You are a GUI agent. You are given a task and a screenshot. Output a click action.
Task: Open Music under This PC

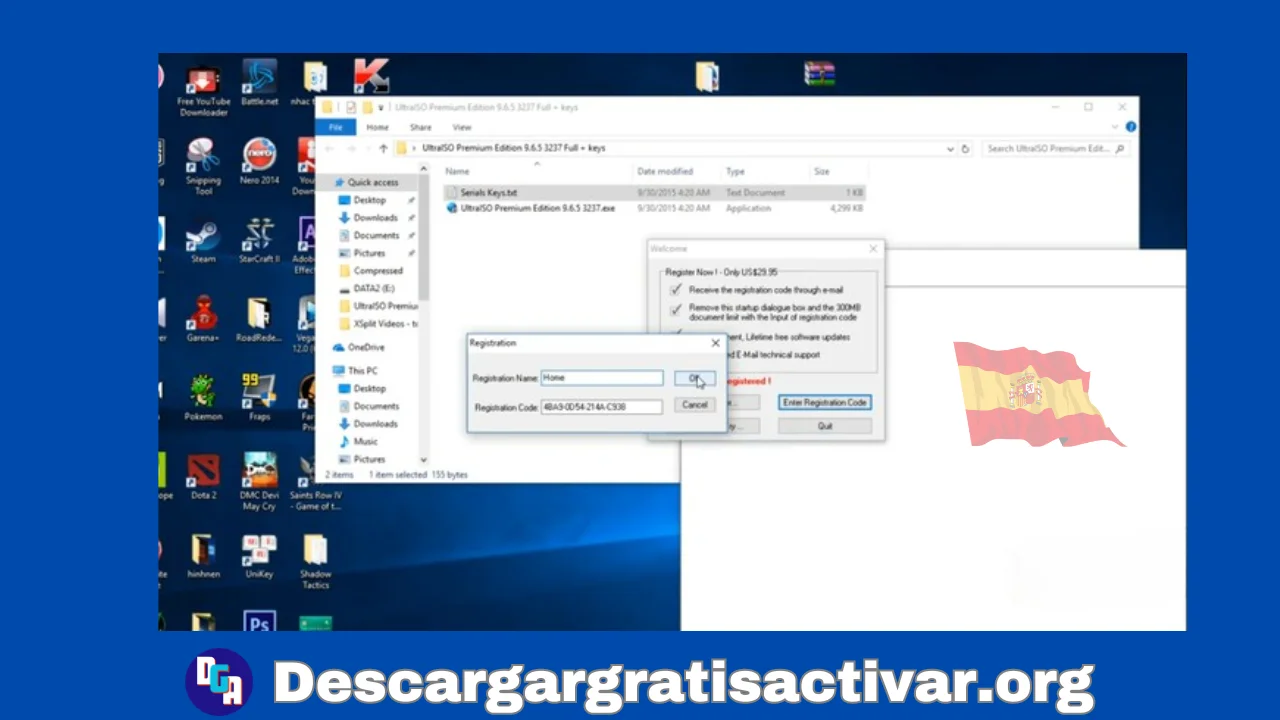(x=365, y=441)
